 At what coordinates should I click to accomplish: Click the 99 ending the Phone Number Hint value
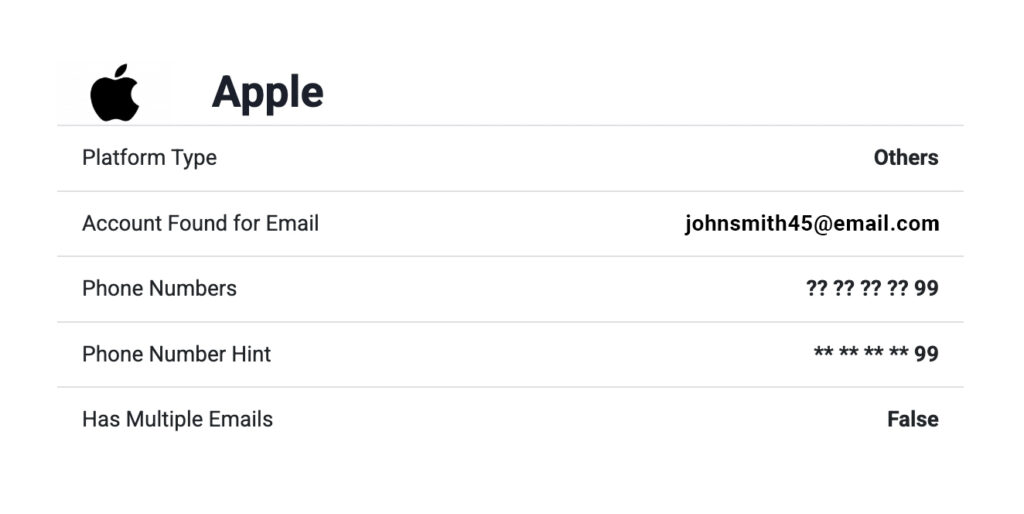point(926,354)
